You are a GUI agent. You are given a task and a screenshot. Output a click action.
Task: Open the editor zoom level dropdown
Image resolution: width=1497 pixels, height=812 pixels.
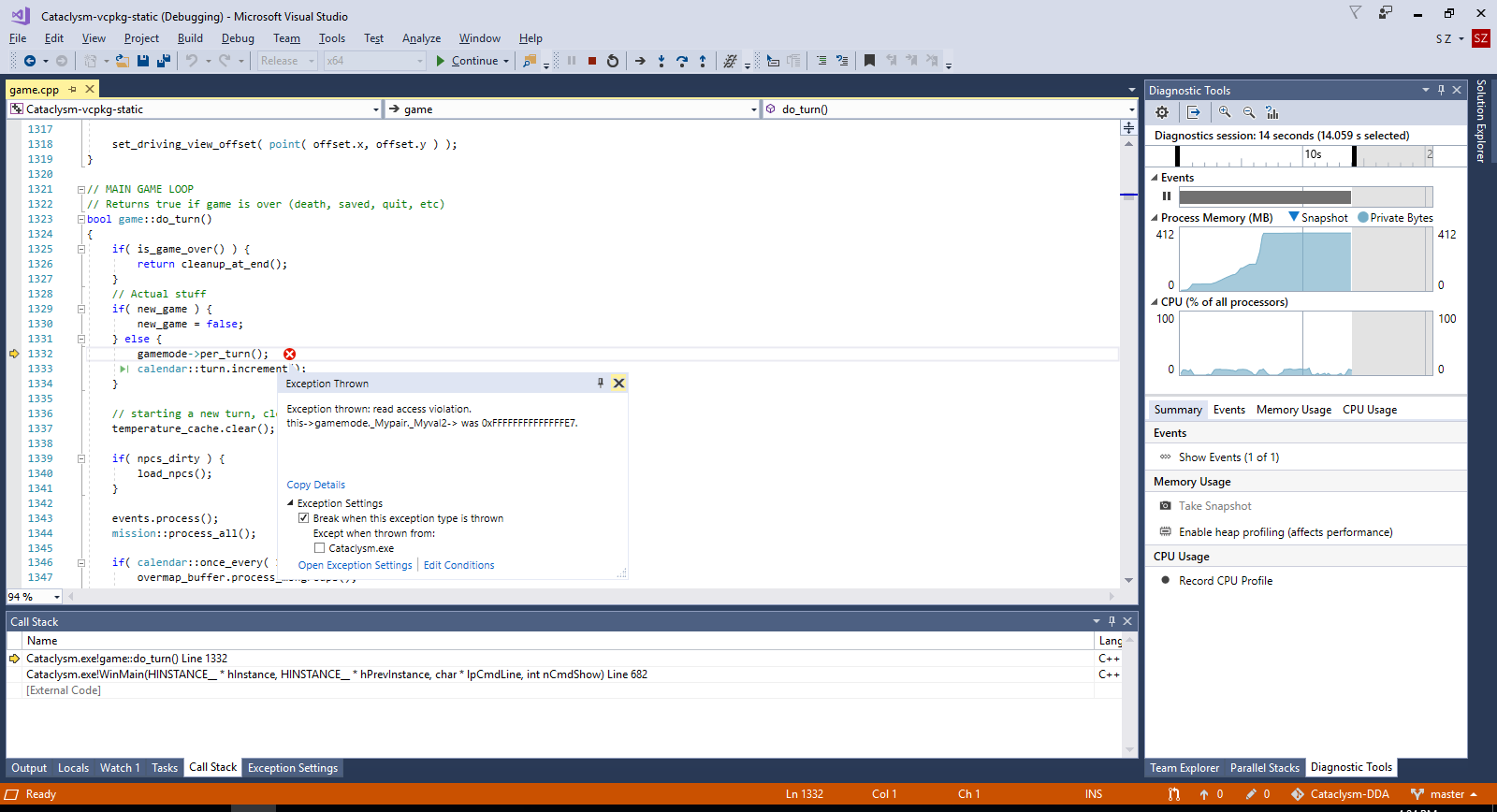[x=57, y=597]
